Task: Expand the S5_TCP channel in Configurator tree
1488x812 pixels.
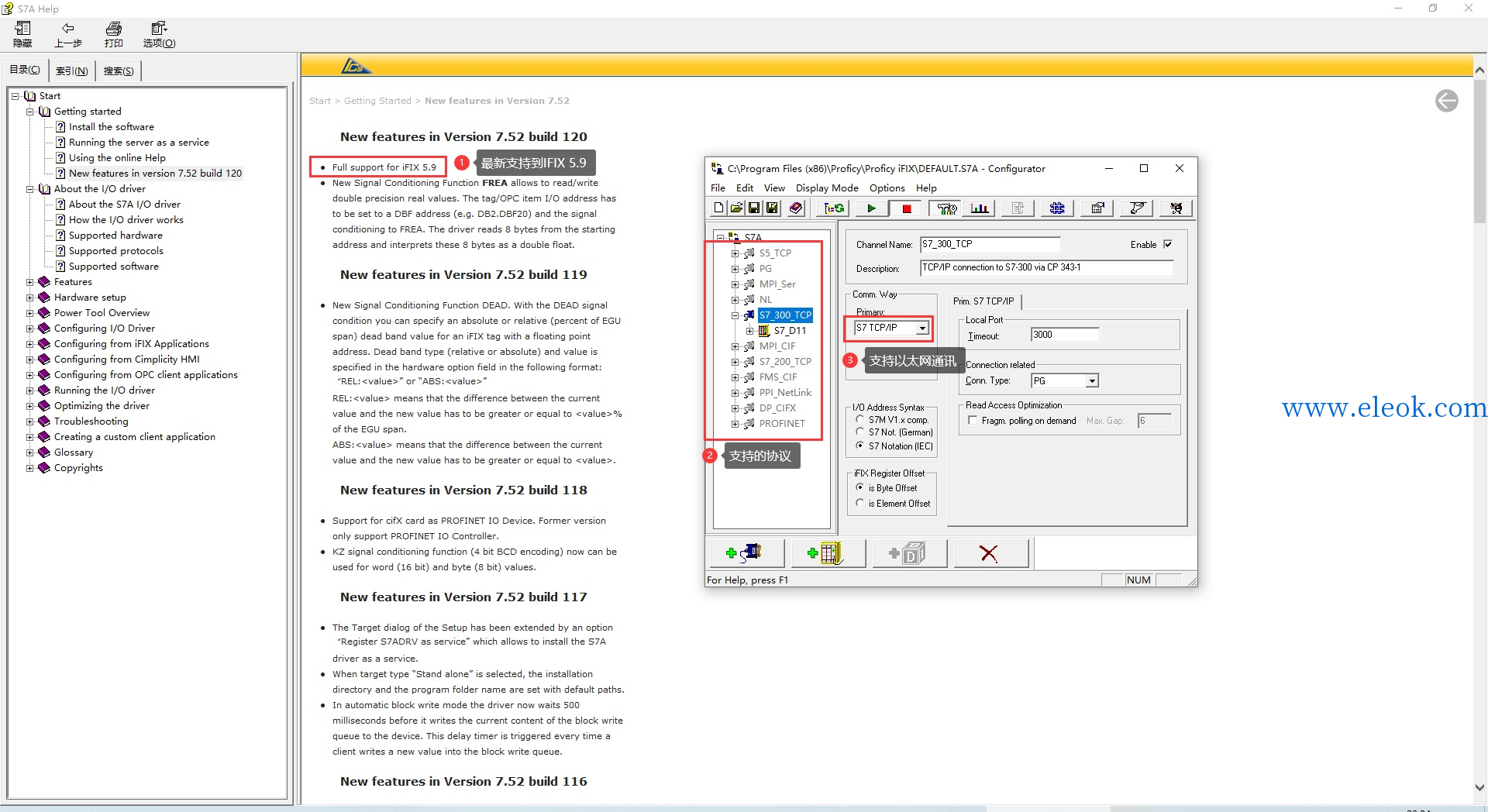Action: pos(735,253)
